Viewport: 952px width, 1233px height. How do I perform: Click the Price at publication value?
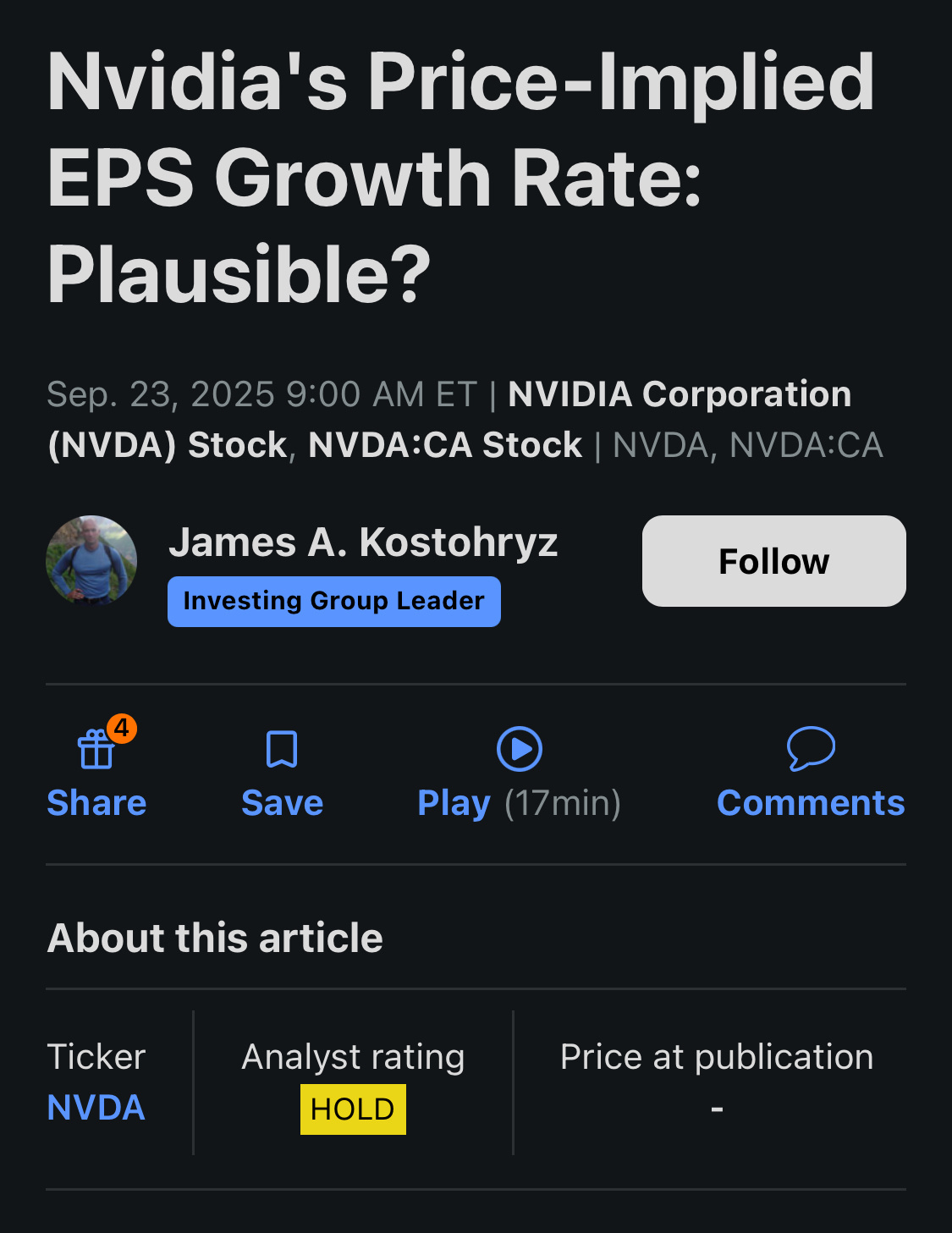point(717,1109)
